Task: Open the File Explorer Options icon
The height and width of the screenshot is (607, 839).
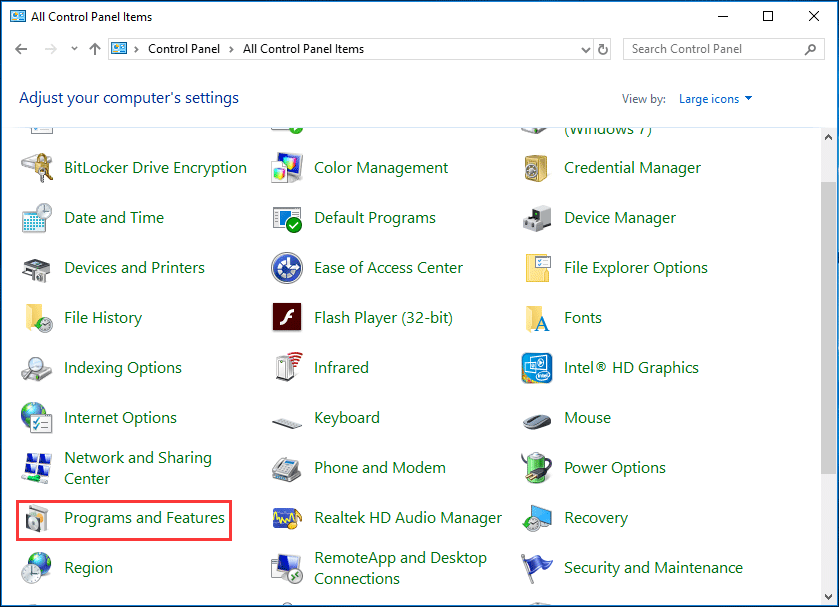Action: click(x=538, y=268)
